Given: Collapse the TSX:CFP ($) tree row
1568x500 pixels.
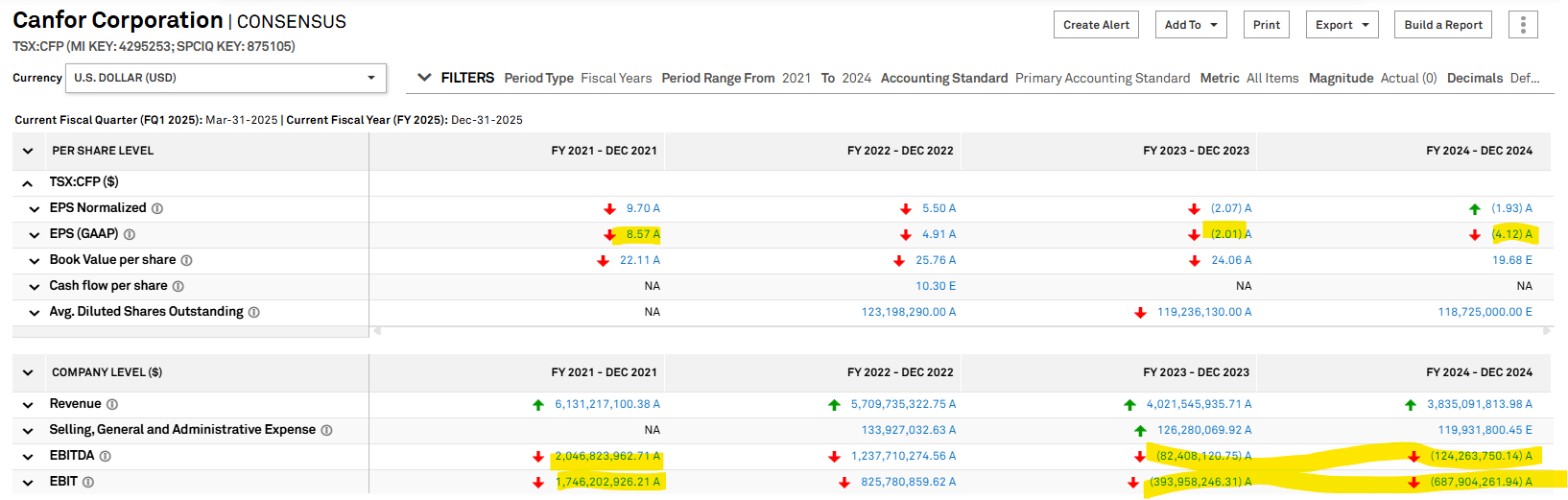Looking at the screenshot, I should [x=28, y=182].
